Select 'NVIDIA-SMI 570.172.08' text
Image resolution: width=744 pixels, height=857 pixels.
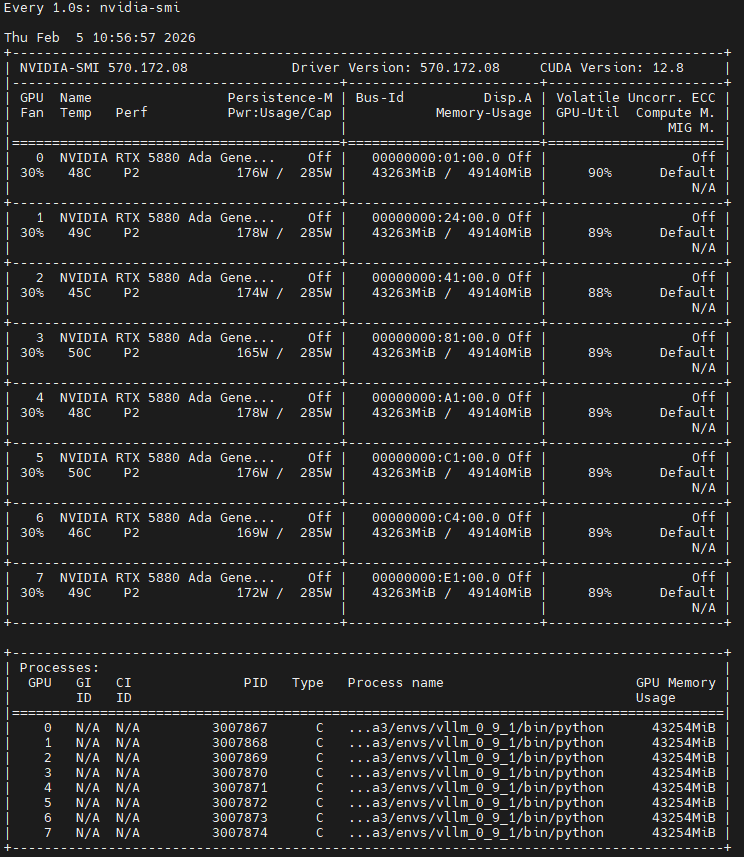click(103, 68)
